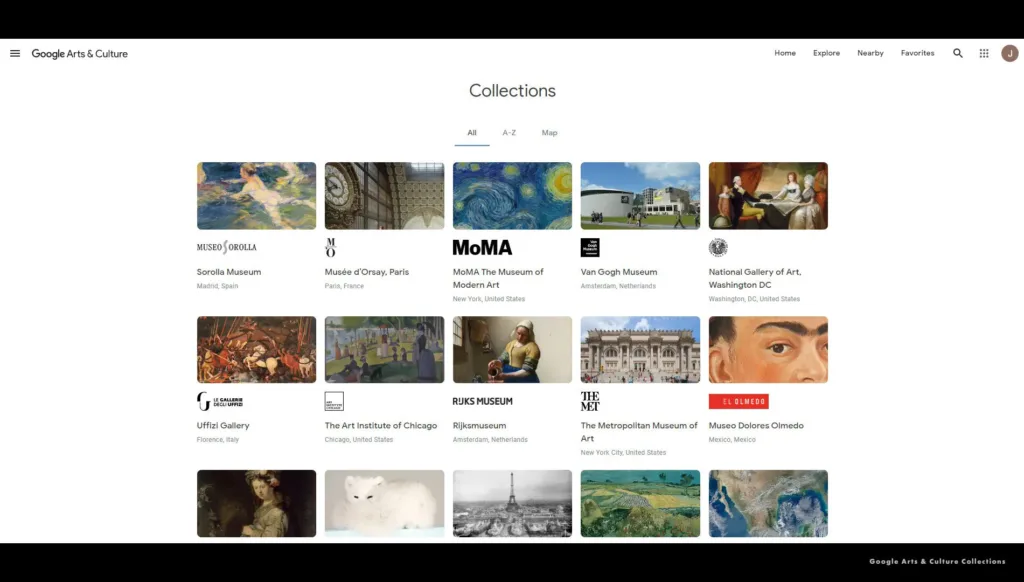Click the Met building facade thumbnail
Image resolution: width=1024 pixels, height=582 pixels.
(x=640, y=349)
